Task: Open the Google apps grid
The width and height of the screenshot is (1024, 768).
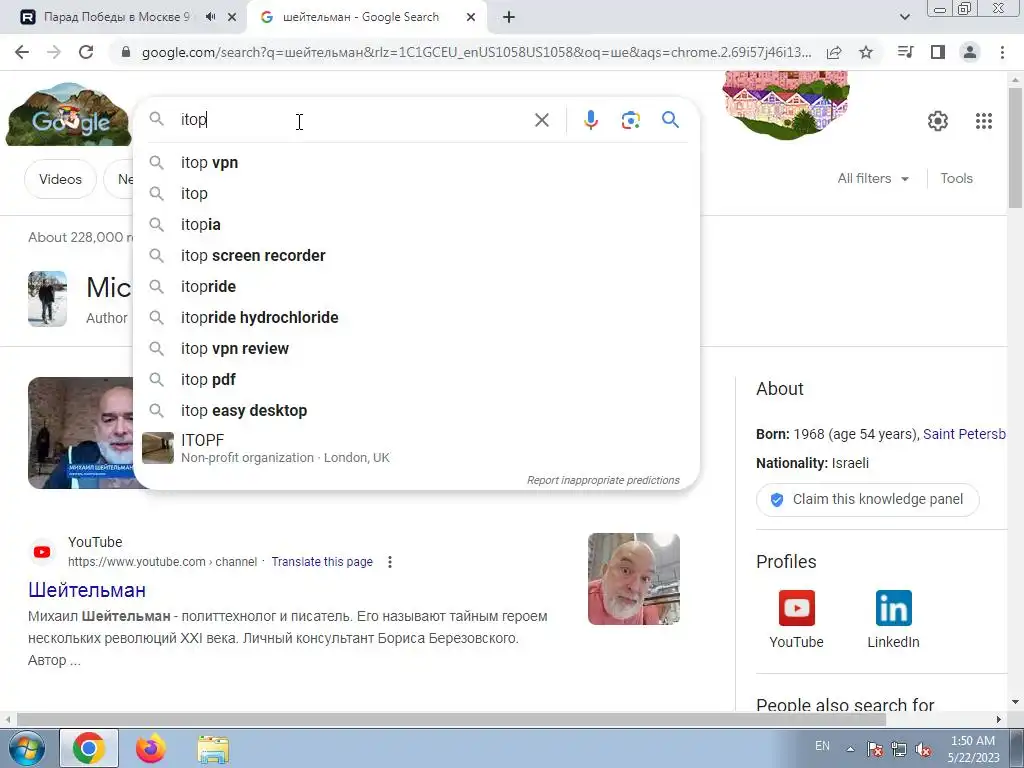Action: coord(984,121)
